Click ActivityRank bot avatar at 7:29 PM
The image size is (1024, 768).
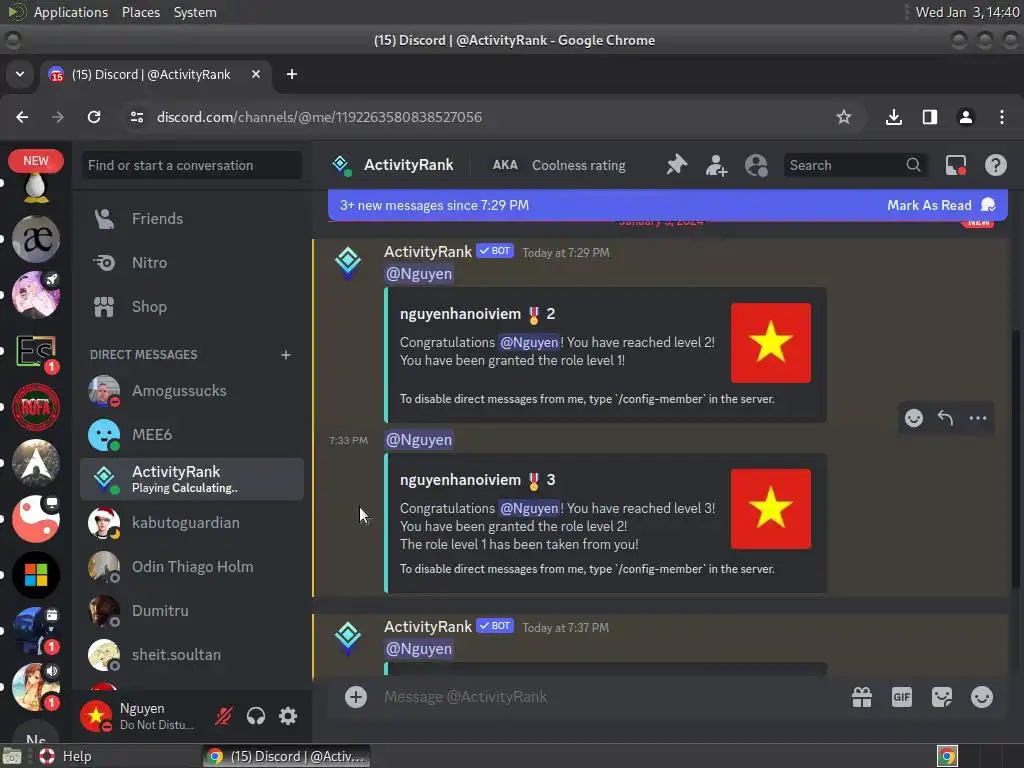(x=348, y=262)
